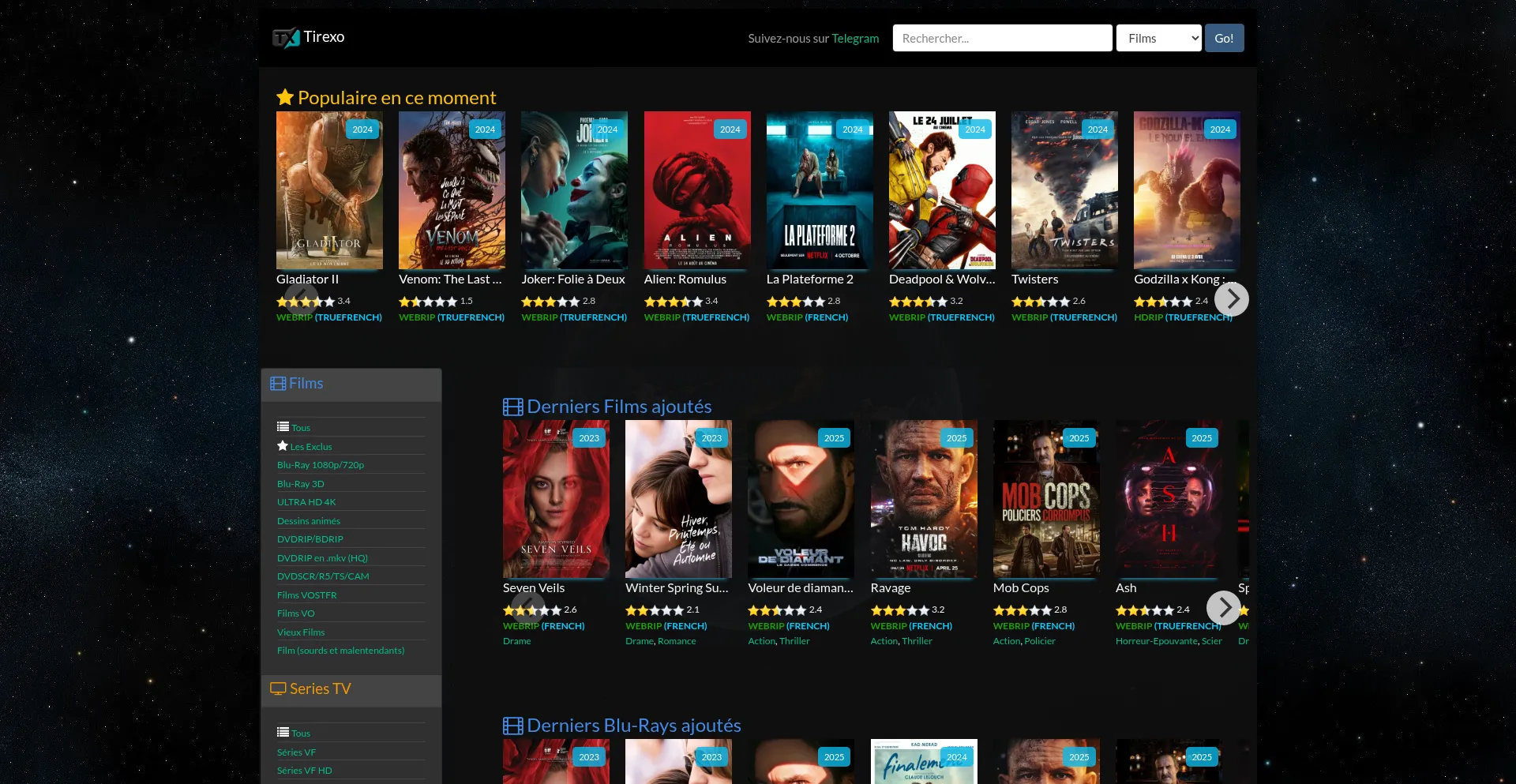This screenshot has width=1516, height=784.
Task: Click previous arrow in Derniers Films ajoutés
Action: (527, 608)
